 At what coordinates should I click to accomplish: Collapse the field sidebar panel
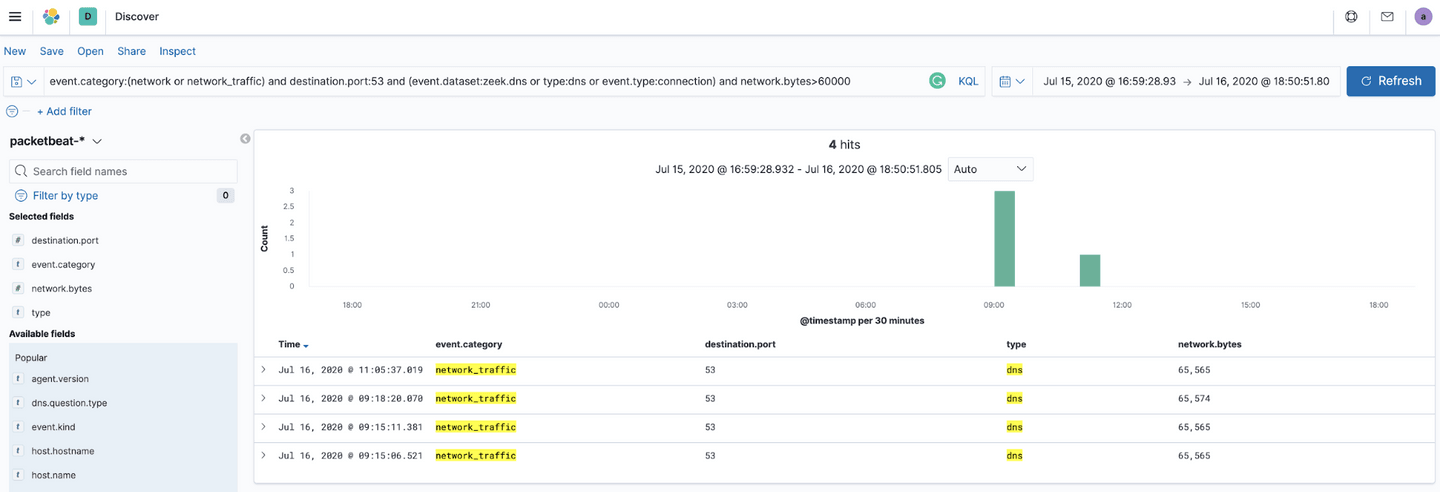point(245,139)
